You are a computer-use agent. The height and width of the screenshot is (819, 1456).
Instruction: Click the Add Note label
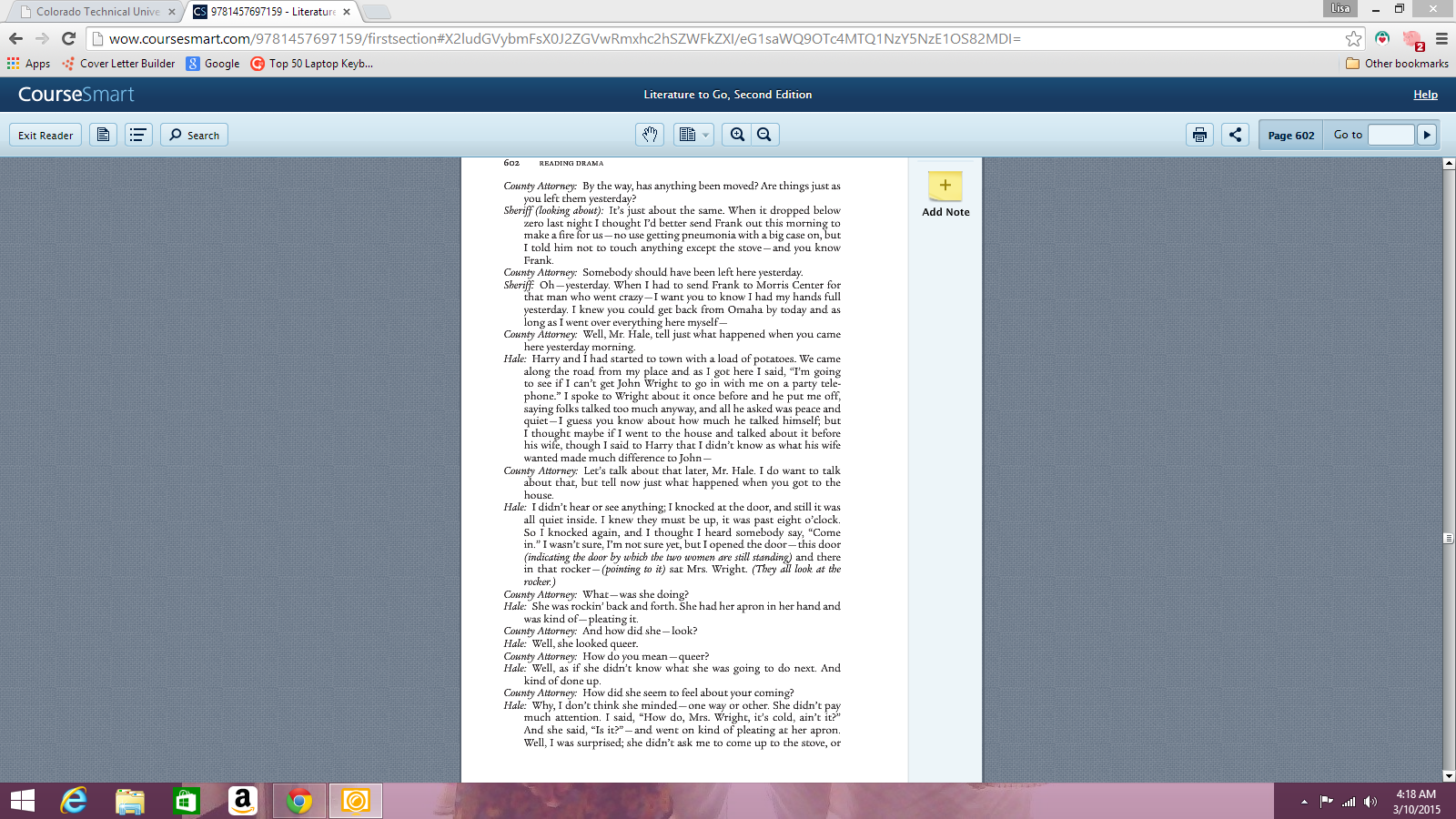pos(945,212)
